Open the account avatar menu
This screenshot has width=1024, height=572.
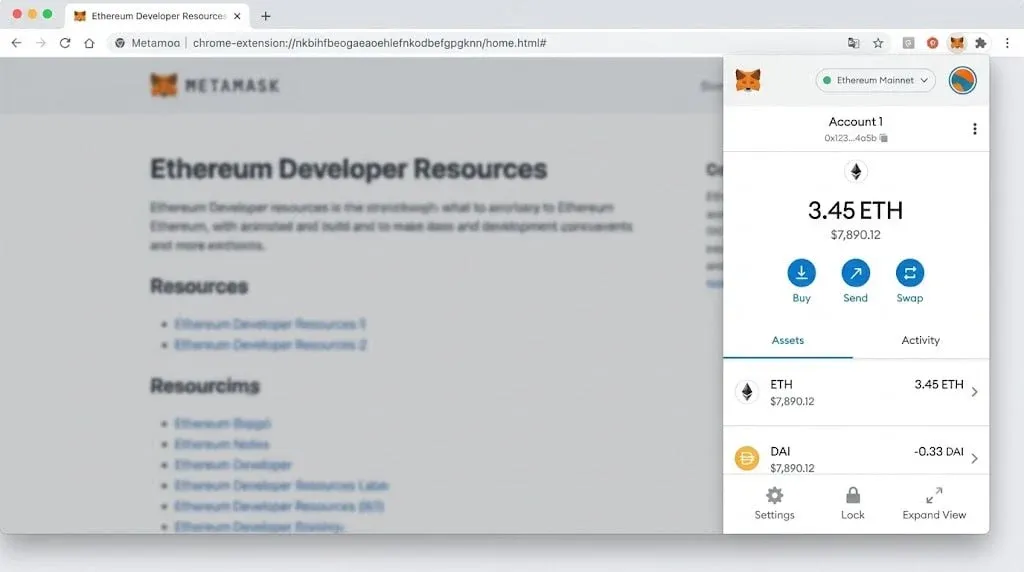(962, 80)
